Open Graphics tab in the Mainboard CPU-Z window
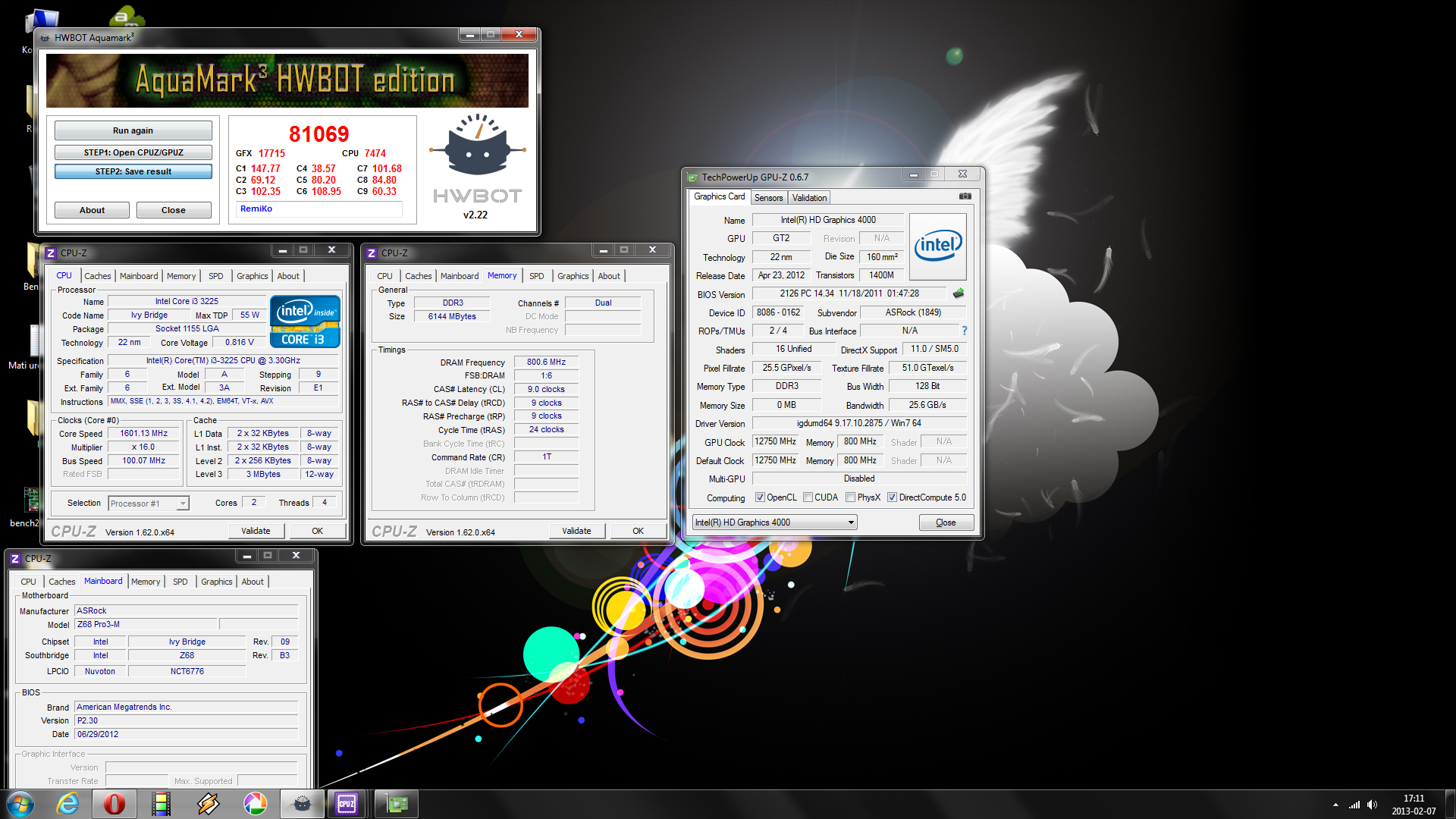This screenshot has width=1456, height=819. (217, 582)
